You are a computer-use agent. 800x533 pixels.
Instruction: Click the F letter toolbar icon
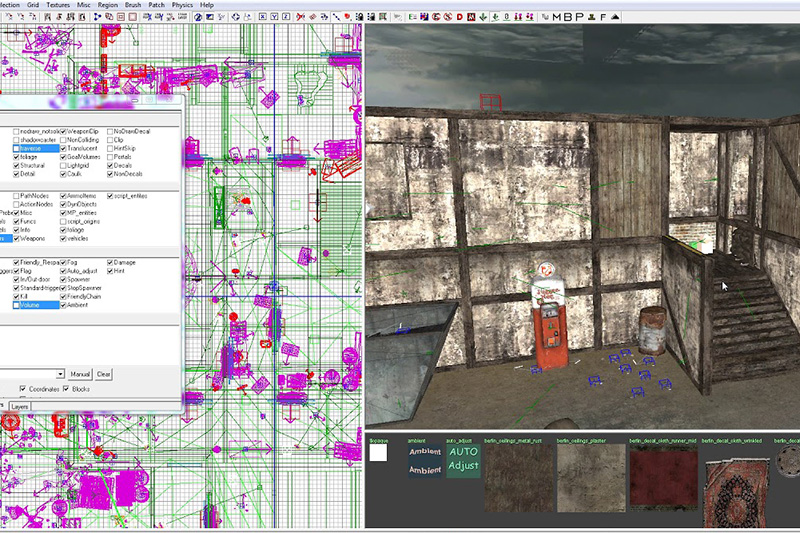point(603,17)
